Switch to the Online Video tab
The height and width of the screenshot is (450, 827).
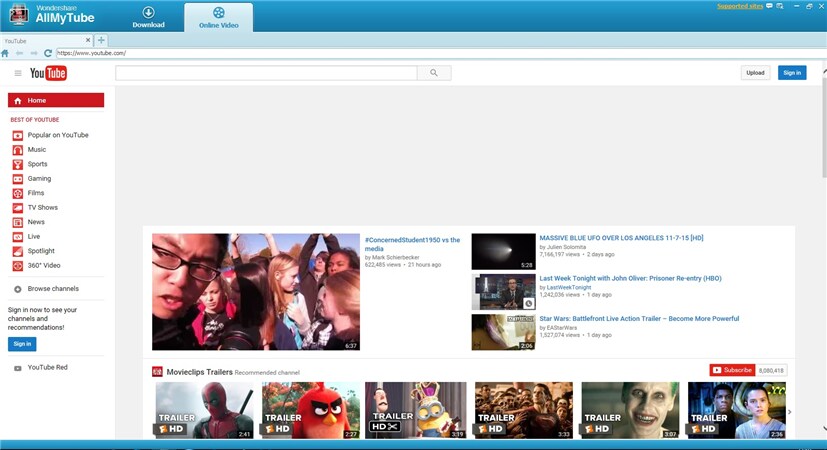click(218, 17)
